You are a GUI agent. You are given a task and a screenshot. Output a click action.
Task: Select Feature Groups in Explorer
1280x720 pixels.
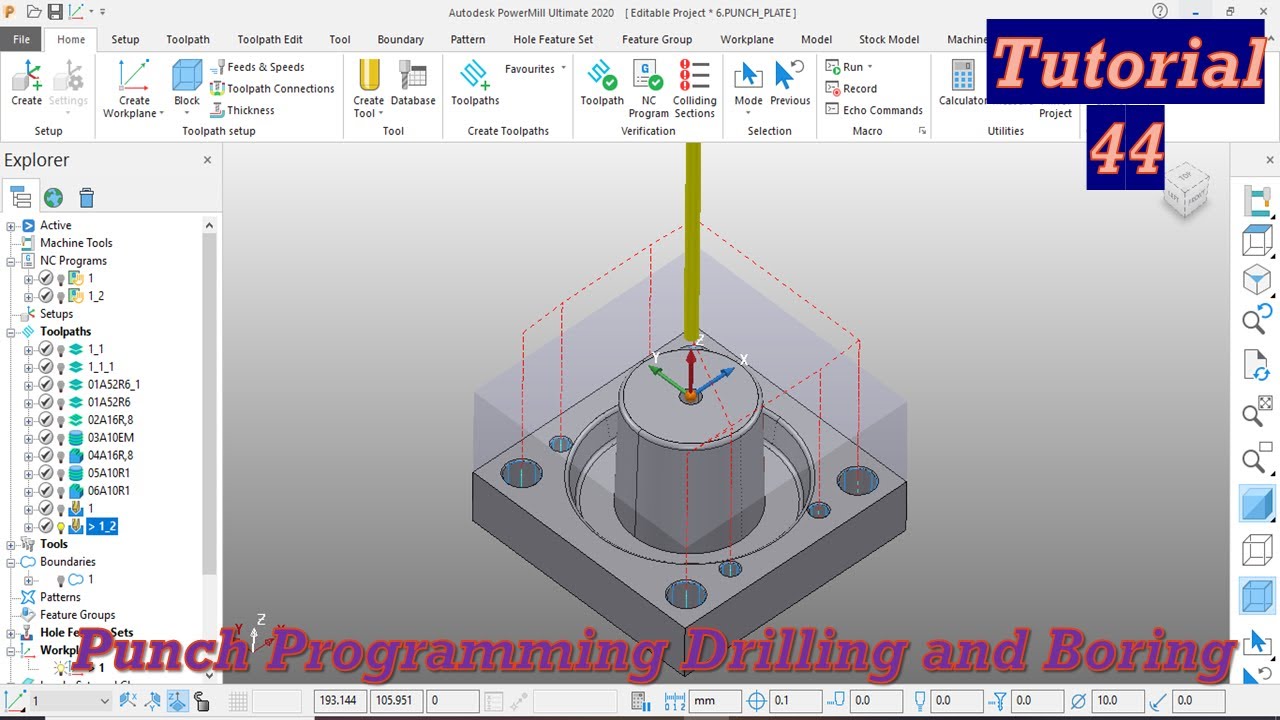pos(77,615)
